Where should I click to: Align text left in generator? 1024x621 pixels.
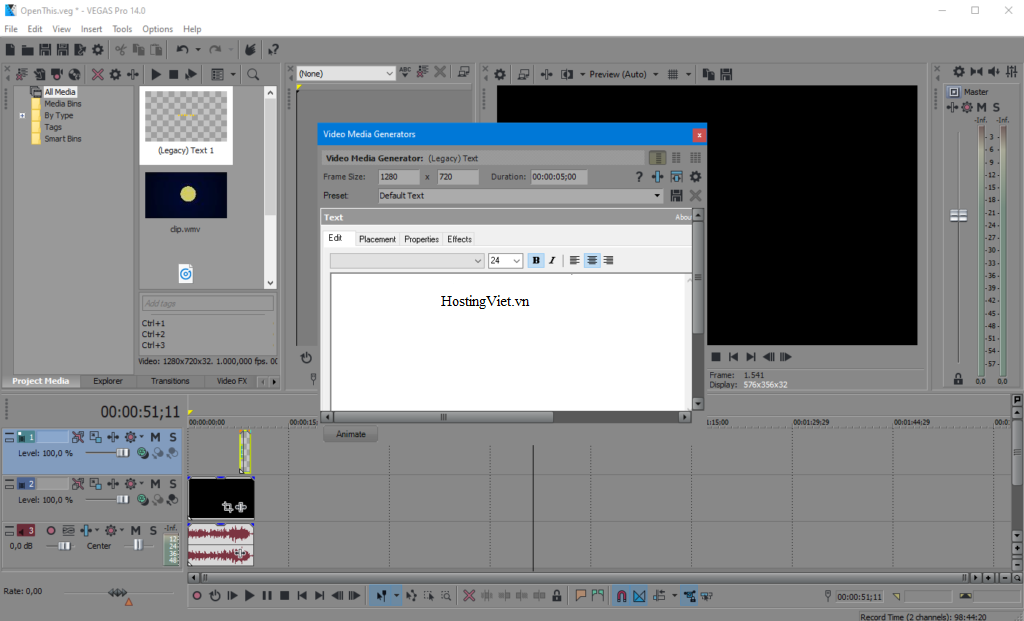point(575,261)
